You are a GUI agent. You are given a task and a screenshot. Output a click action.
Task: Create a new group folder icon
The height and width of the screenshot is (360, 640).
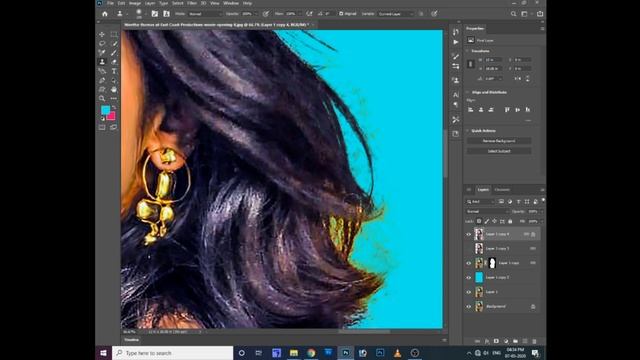[515, 341]
